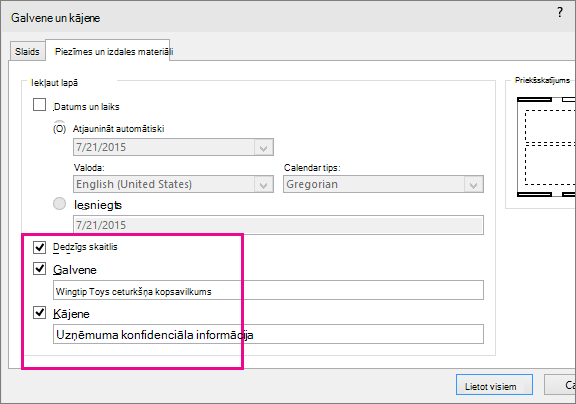Enable the Datums un laiks checkbox
The image size is (576, 404).
click(x=40, y=105)
